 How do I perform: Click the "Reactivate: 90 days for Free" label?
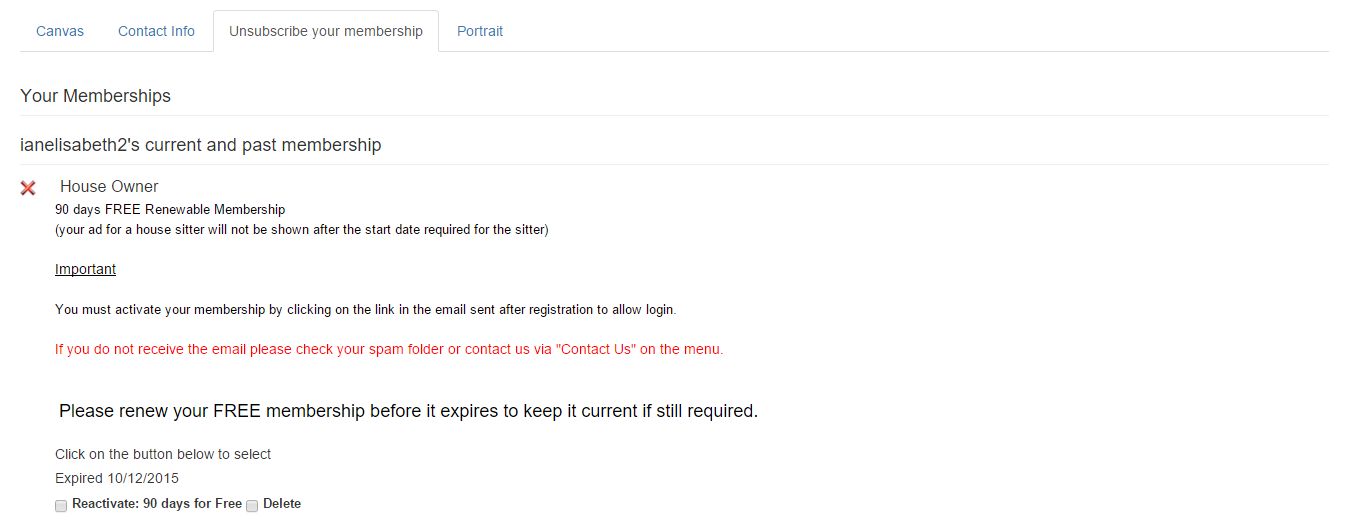pos(157,504)
